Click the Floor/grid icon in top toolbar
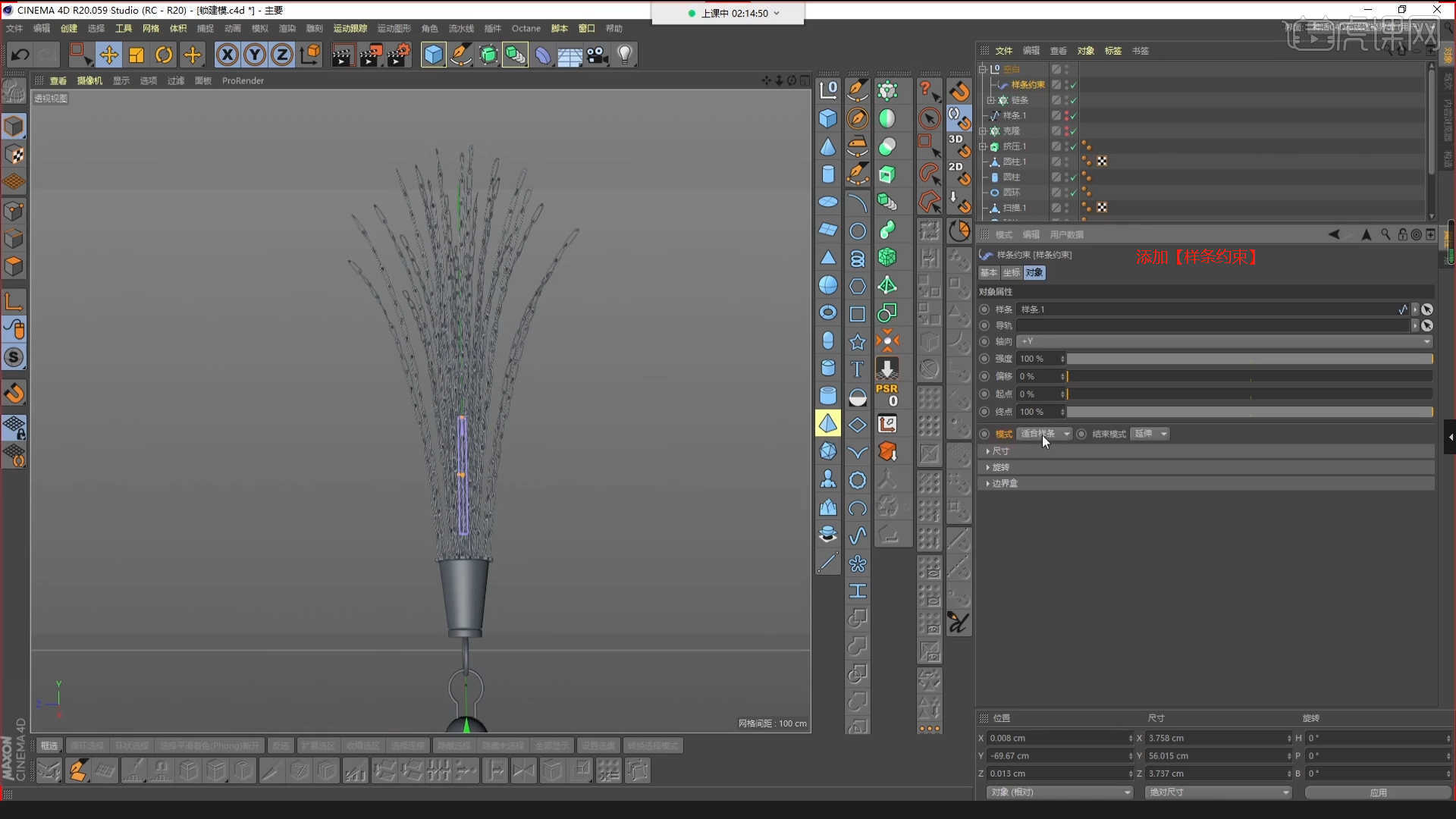1456x819 pixels. coord(570,55)
